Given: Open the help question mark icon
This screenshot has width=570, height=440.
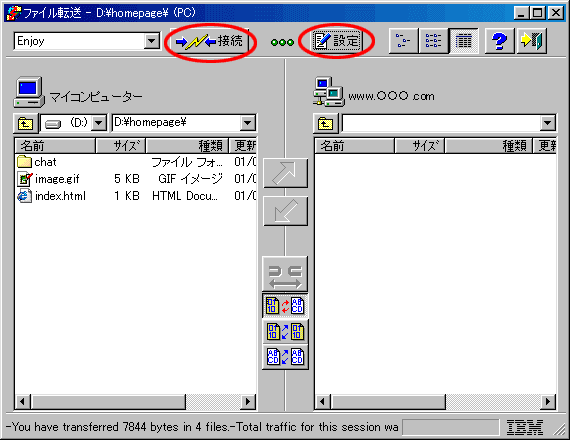Looking at the screenshot, I should [x=499, y=41].
